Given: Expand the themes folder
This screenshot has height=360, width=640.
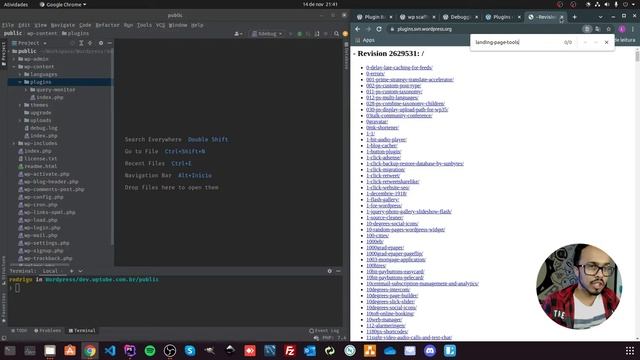Looking at the screenshot, I should [x=20, y=105].
